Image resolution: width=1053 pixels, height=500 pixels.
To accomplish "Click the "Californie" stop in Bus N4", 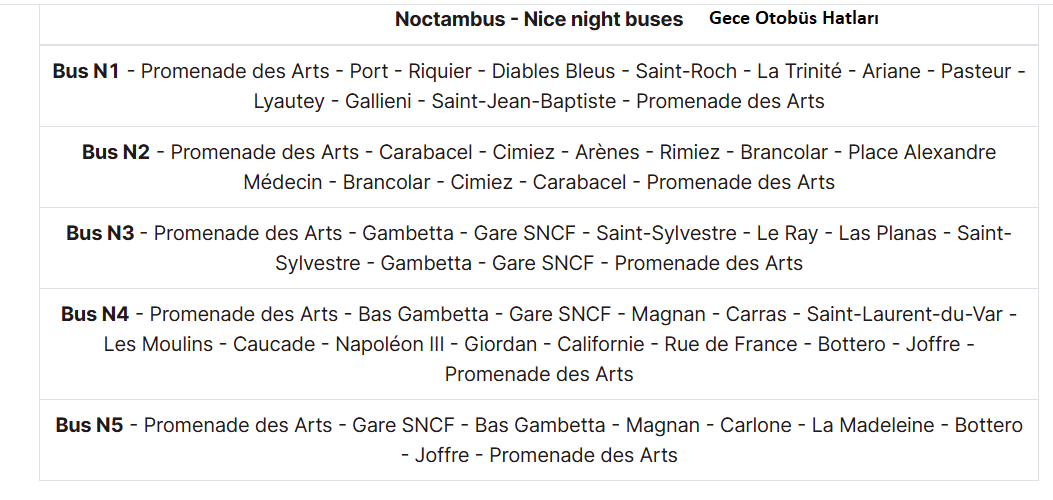I will (x=599, y=344).
